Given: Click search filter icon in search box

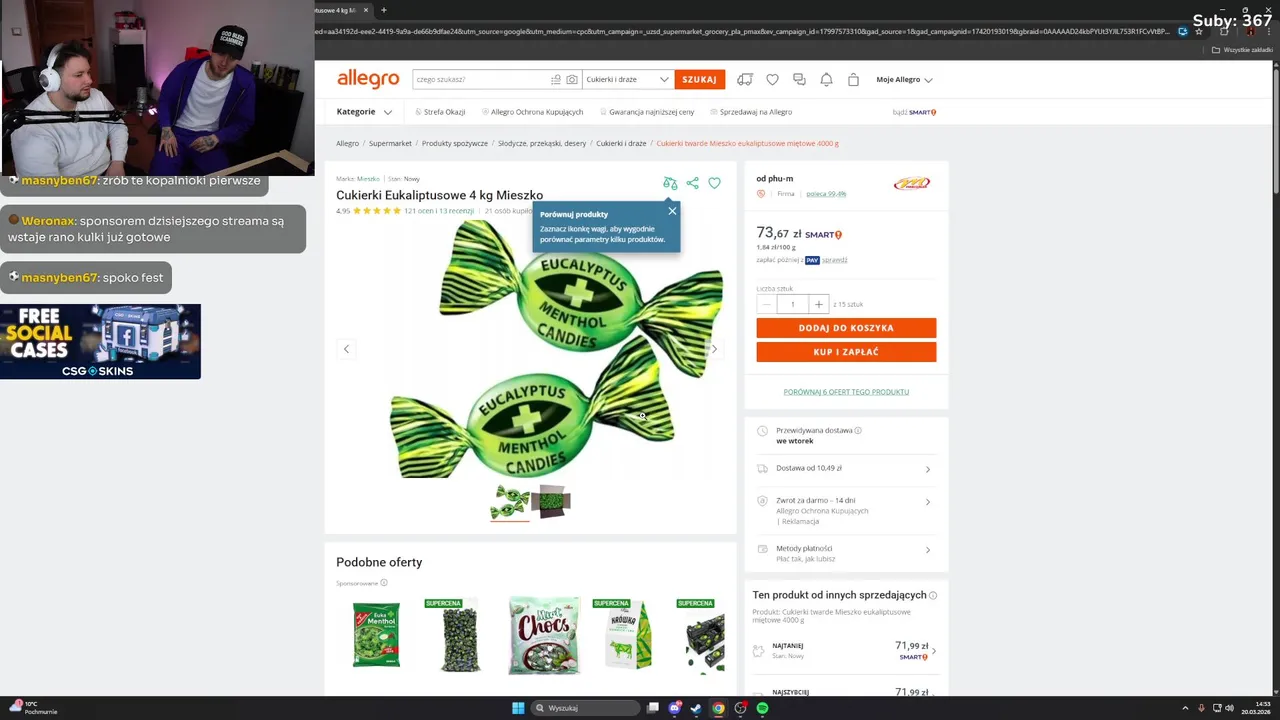Looking at the screenshot, I should [x=556, y=79].
